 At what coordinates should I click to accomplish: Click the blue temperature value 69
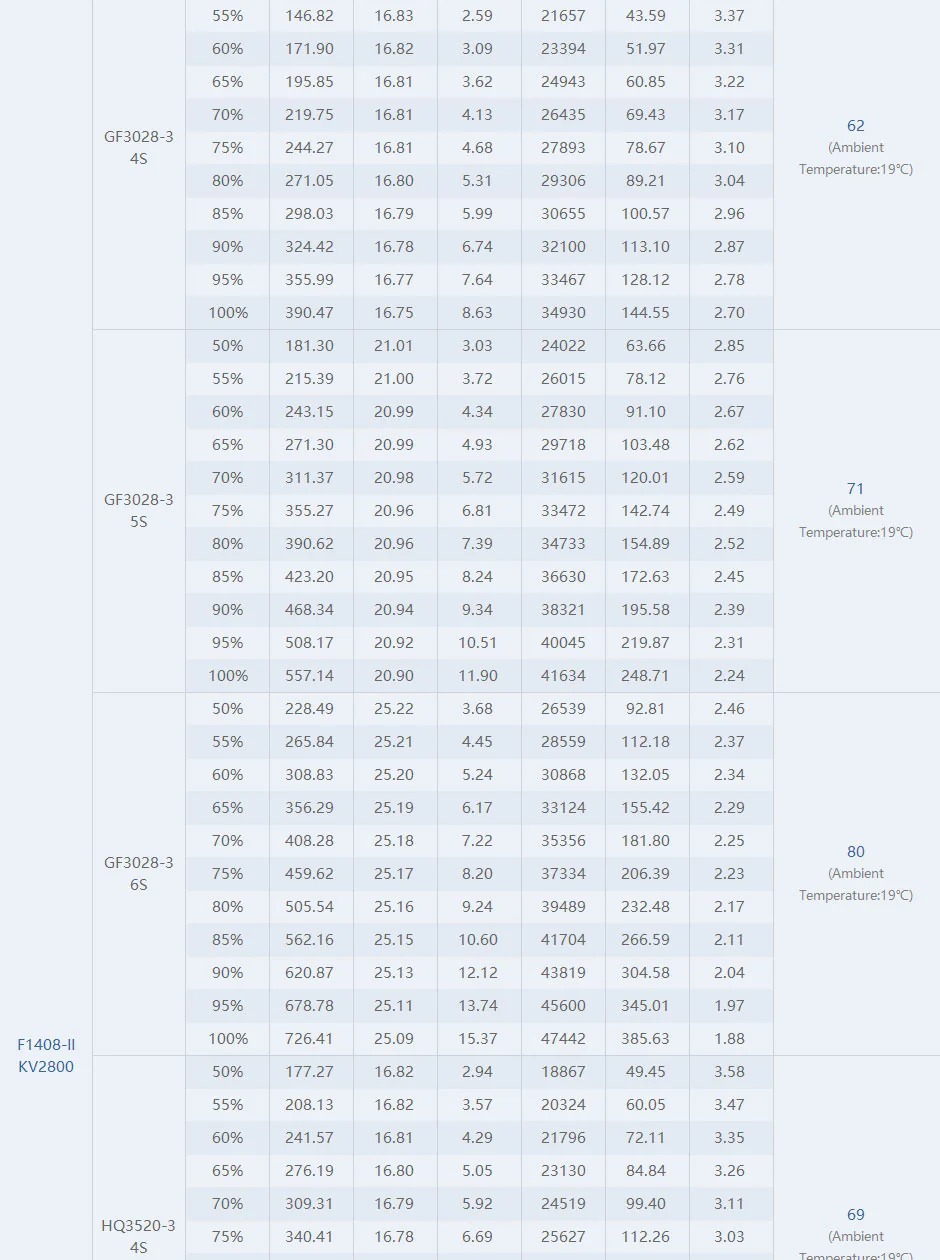tap(855, 1215)
